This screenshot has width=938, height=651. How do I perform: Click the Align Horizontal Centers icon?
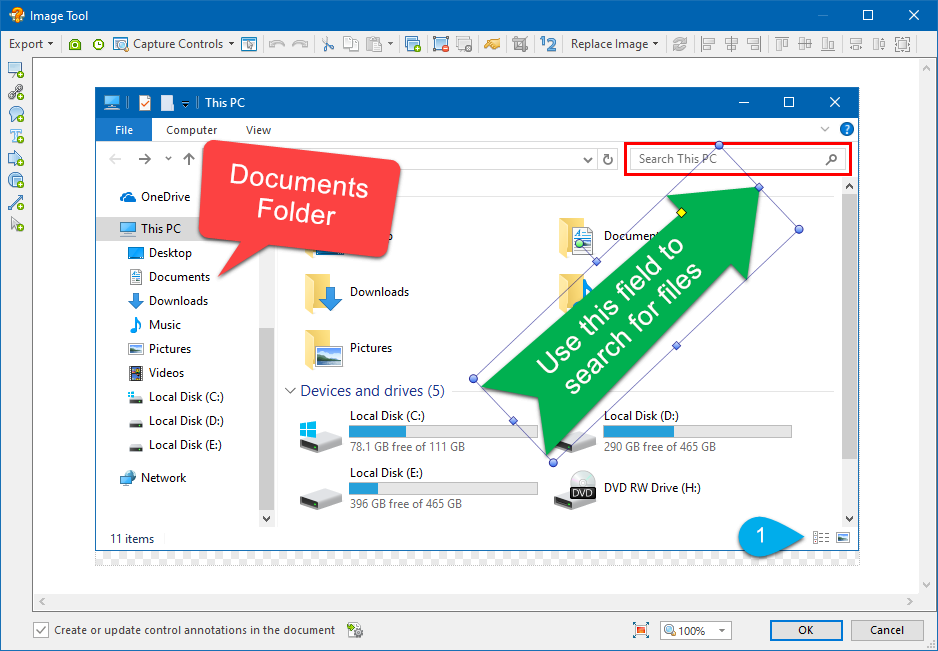(731, 44)
